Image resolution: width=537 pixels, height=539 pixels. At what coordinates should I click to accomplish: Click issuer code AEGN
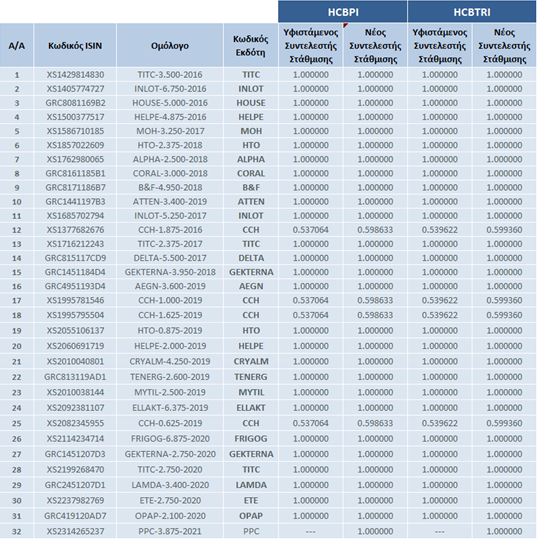coord(251,286)
